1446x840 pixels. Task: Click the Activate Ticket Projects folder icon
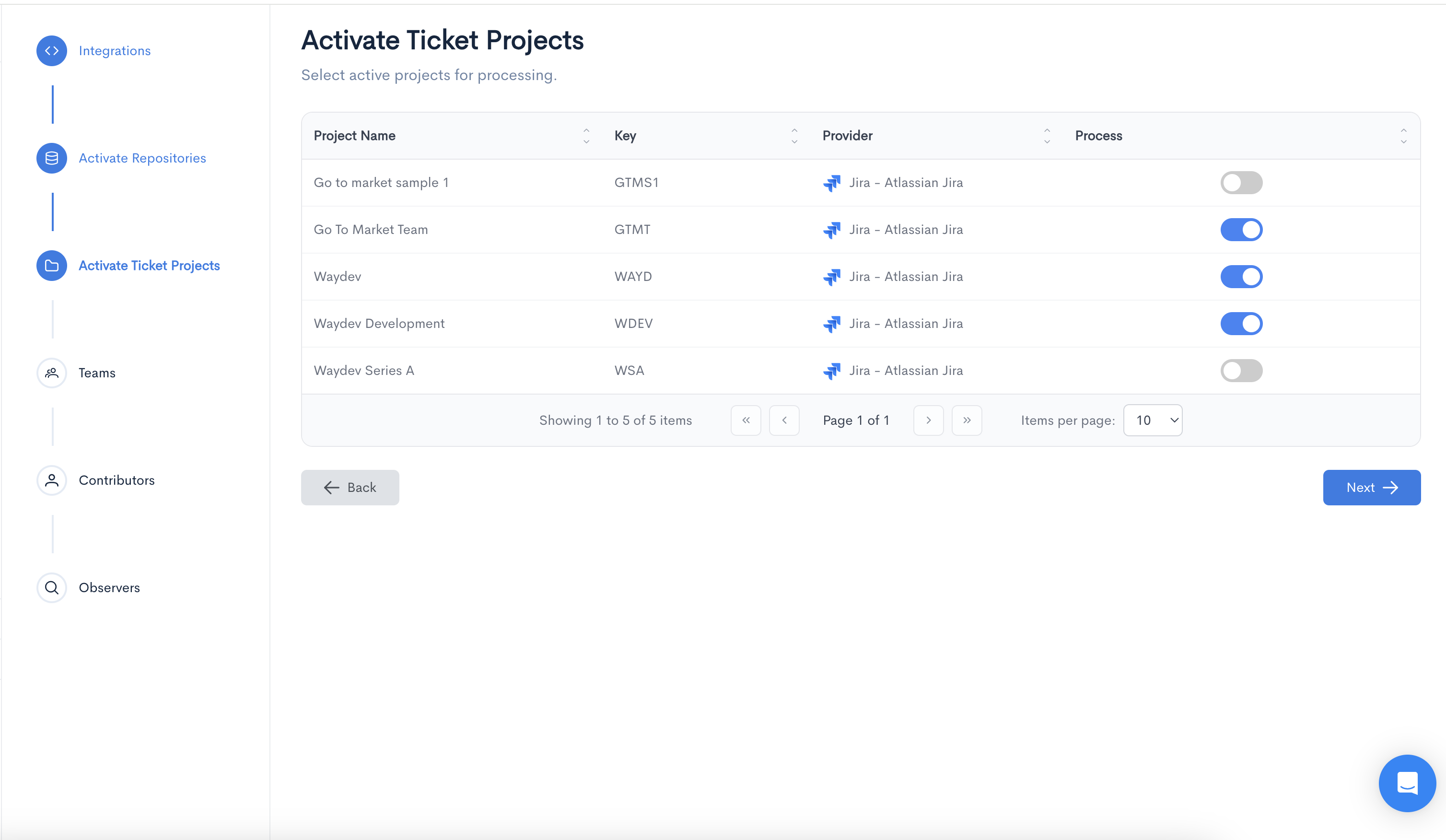tap(52, 265)
